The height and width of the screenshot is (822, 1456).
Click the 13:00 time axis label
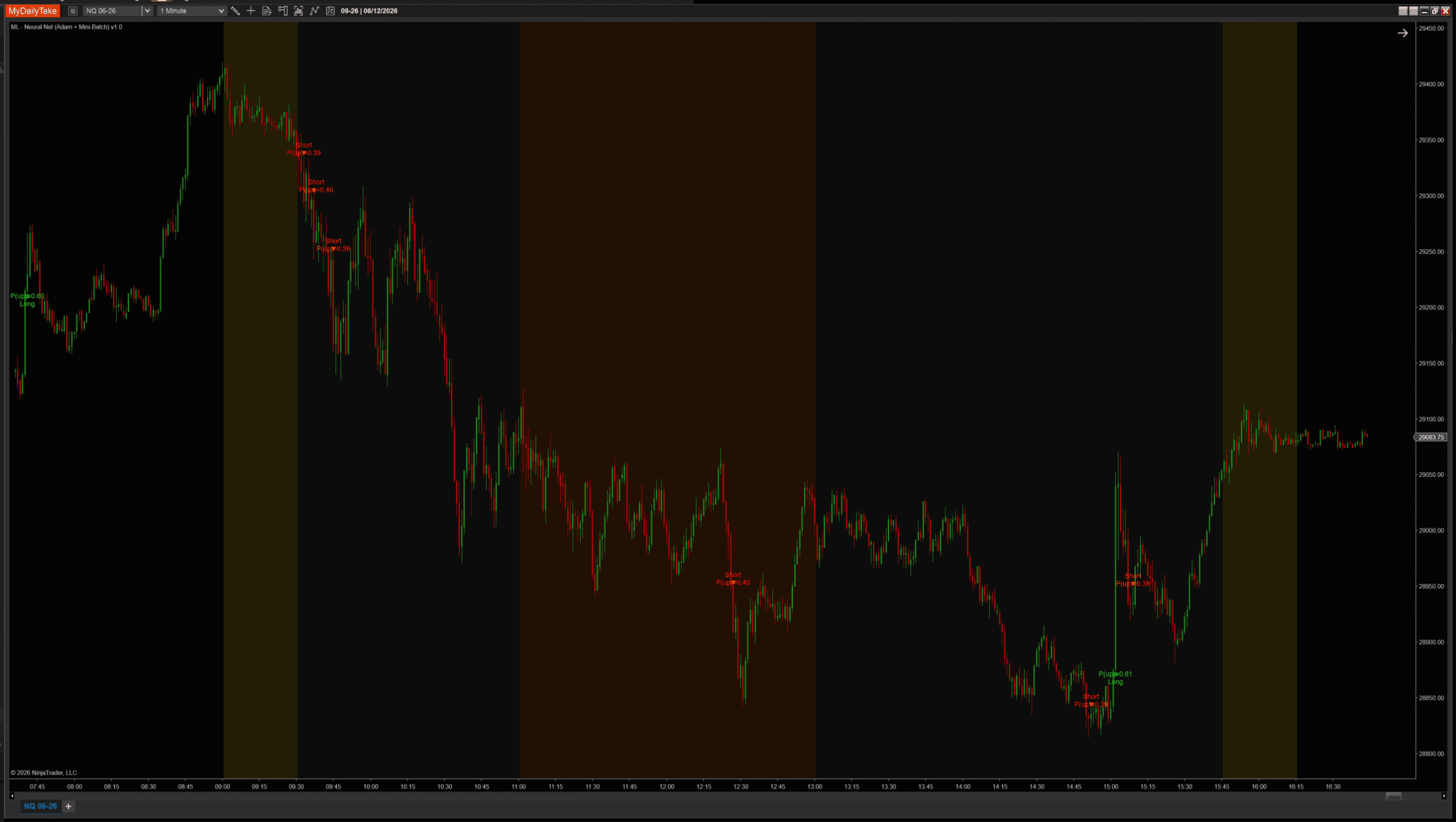(x=815, y=787)
